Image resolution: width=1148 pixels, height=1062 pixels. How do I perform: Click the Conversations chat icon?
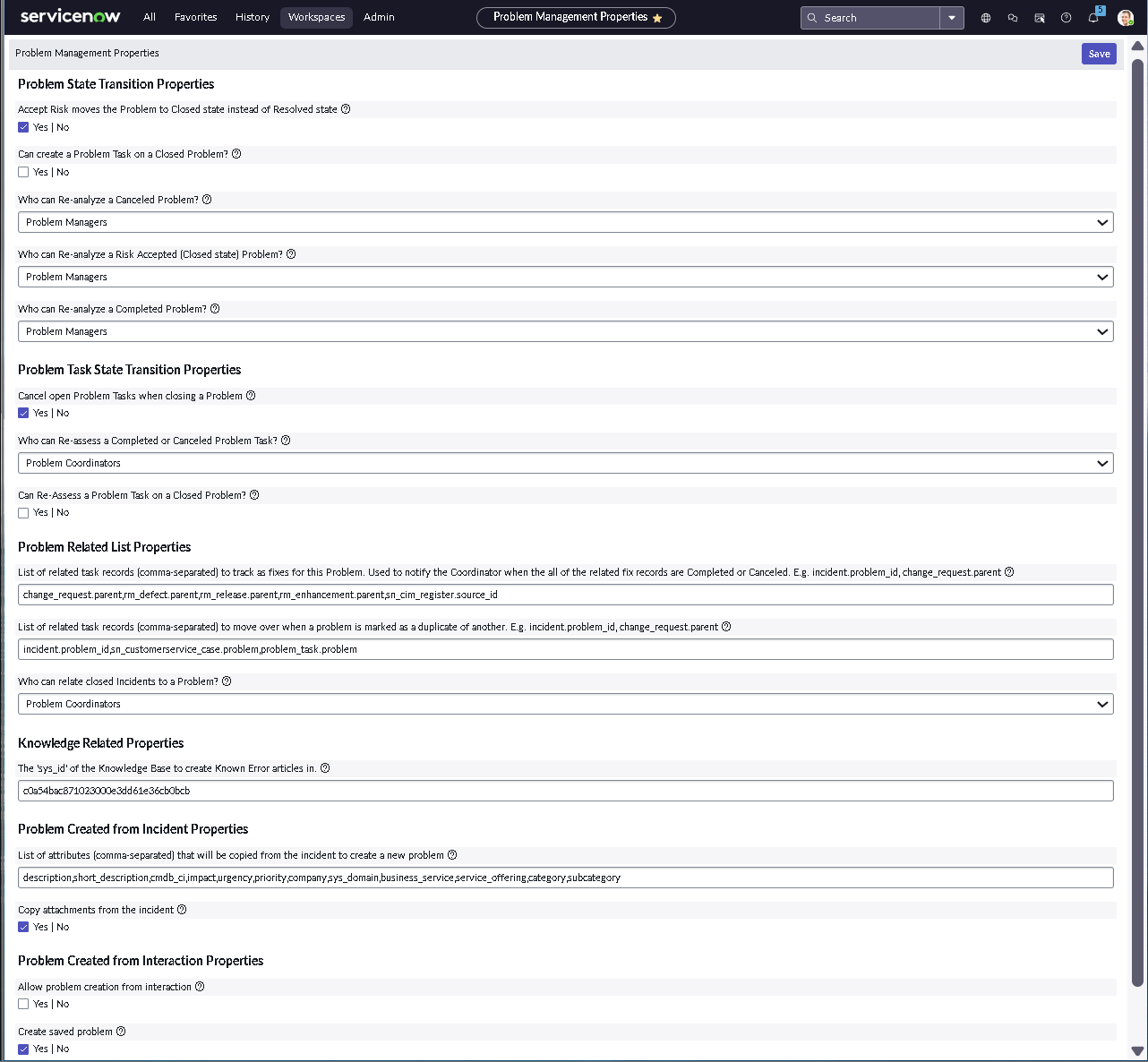point(1012,17)
